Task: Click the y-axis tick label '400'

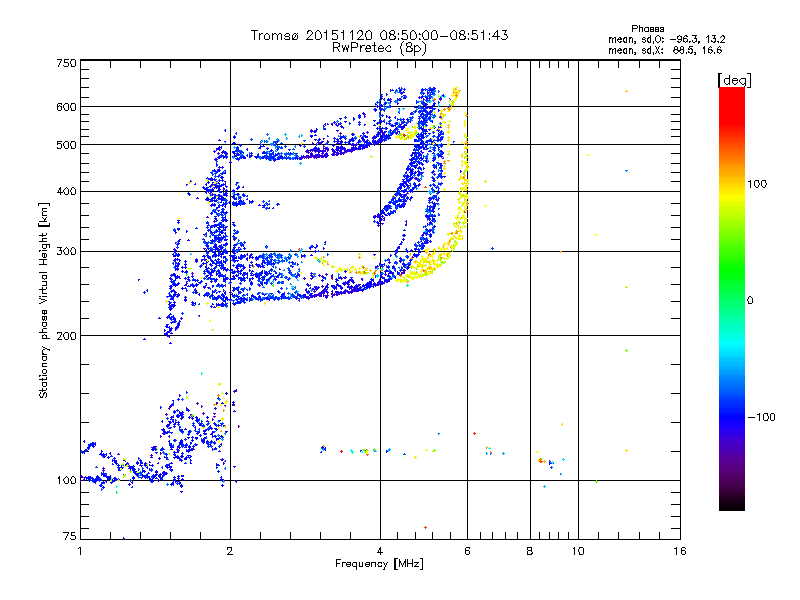Action: pyautogui.click(x=66, y=192)
